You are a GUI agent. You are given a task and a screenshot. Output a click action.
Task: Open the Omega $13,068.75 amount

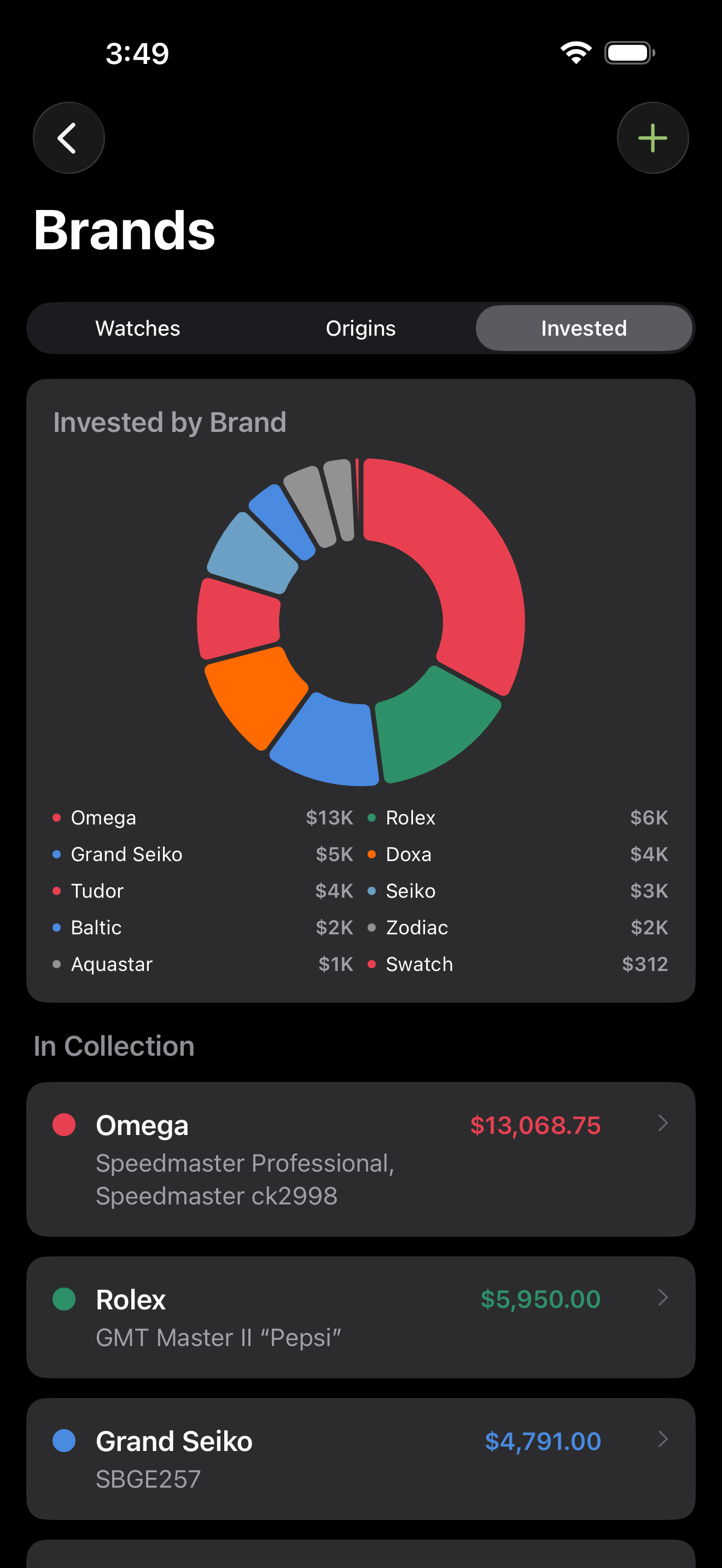(535, 1125)
